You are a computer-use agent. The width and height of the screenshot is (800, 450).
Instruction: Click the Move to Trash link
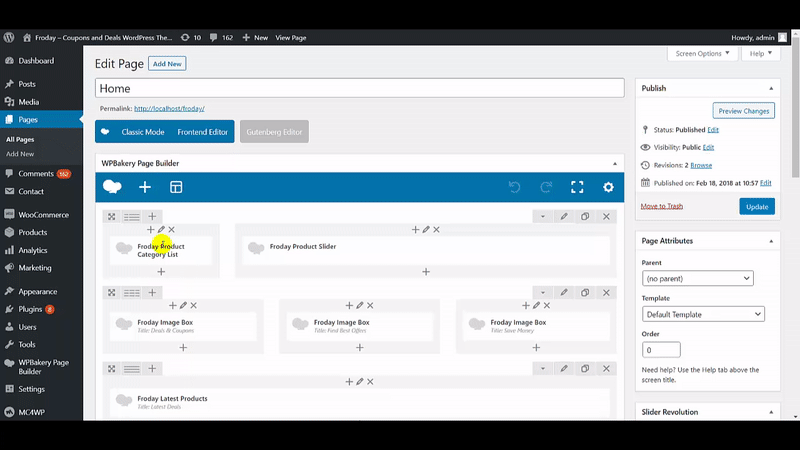pyautogui.click(x=662, y=206)
